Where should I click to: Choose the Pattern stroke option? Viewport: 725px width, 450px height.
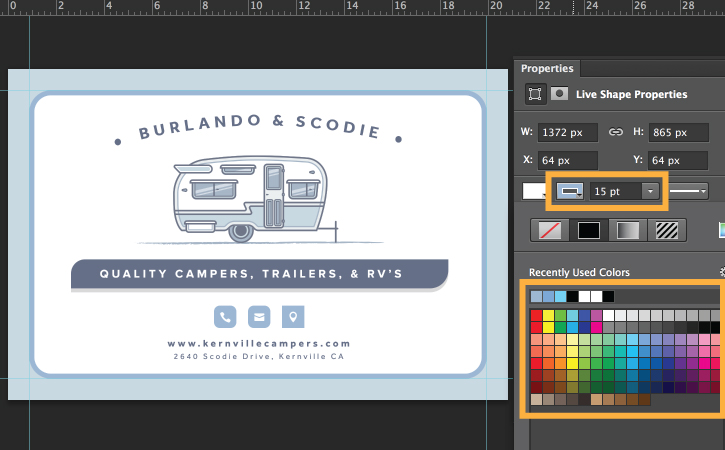pyautogui.click(x=667, y=230)
